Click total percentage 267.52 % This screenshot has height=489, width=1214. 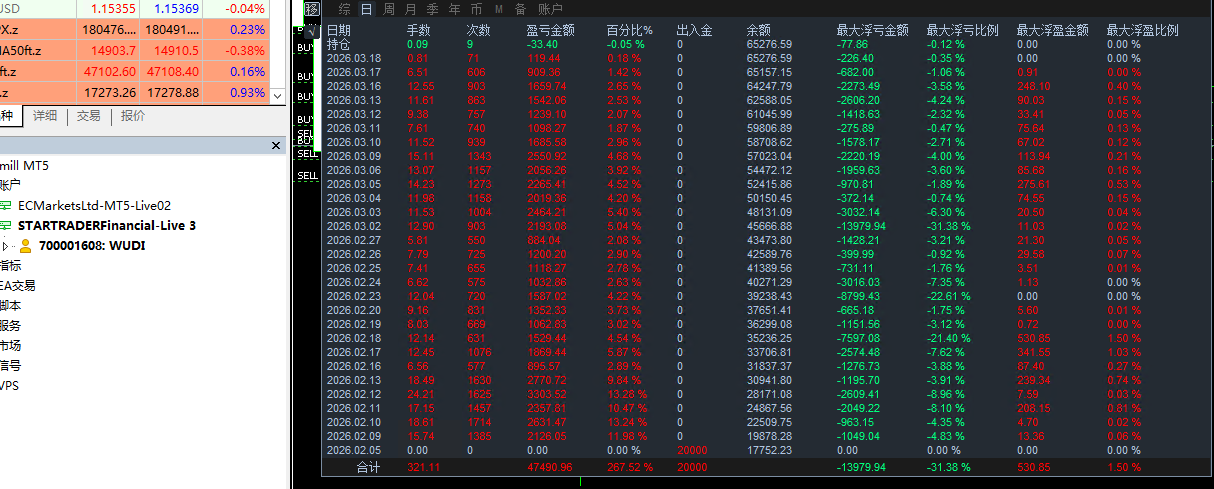629,467
